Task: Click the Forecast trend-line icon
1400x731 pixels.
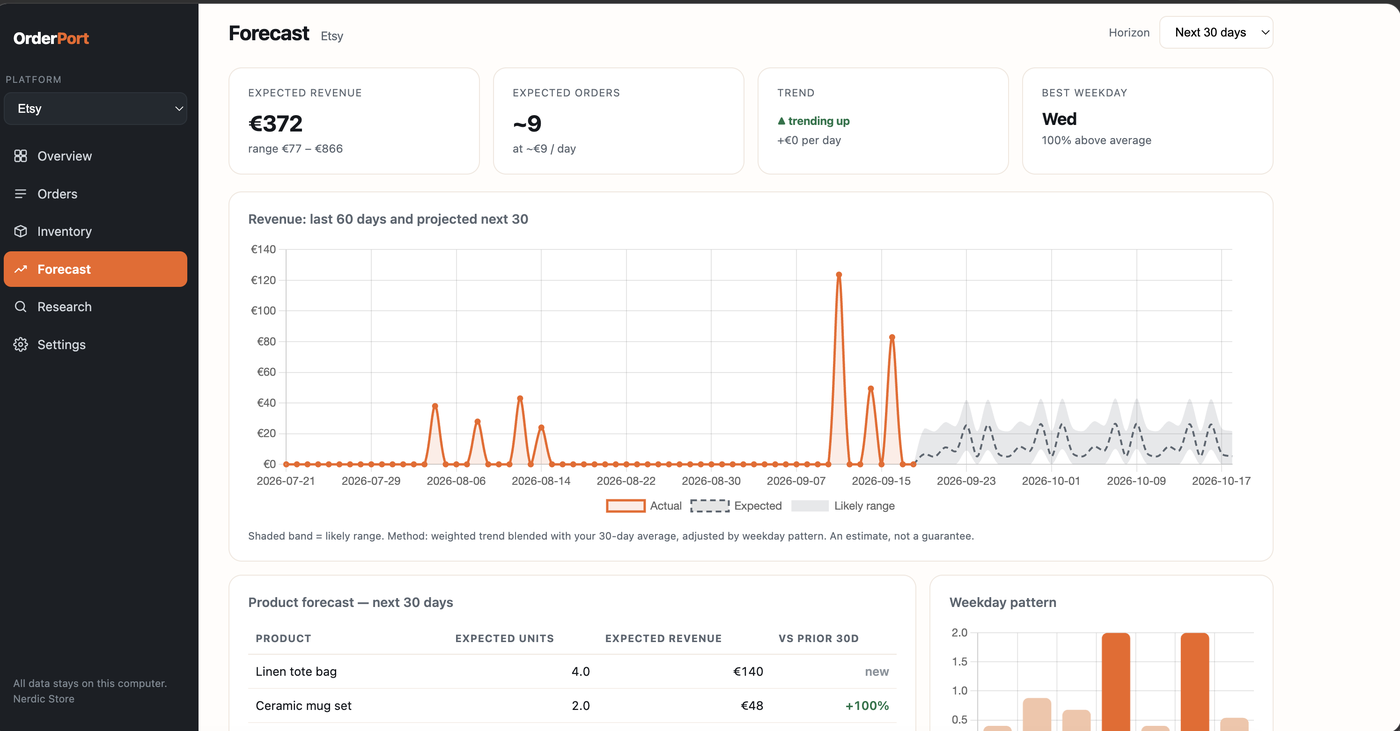Action: click(20, 269)
